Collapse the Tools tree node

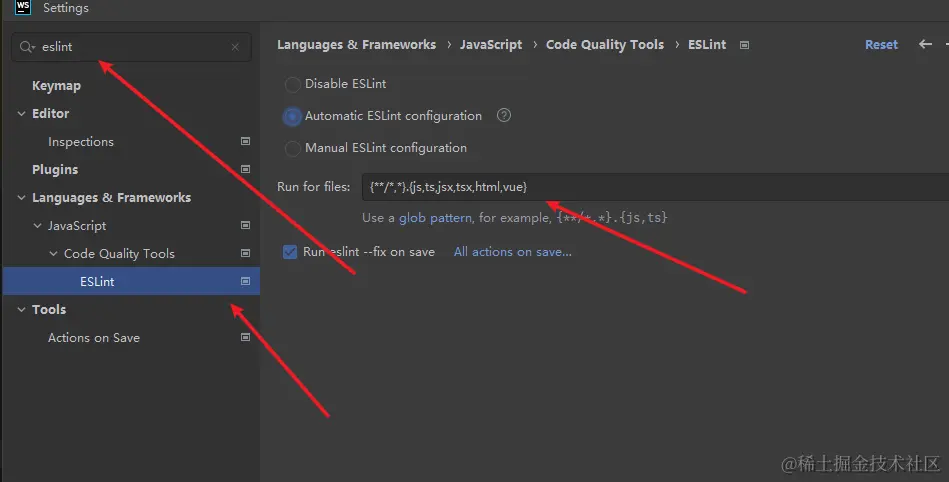point(21,309)
